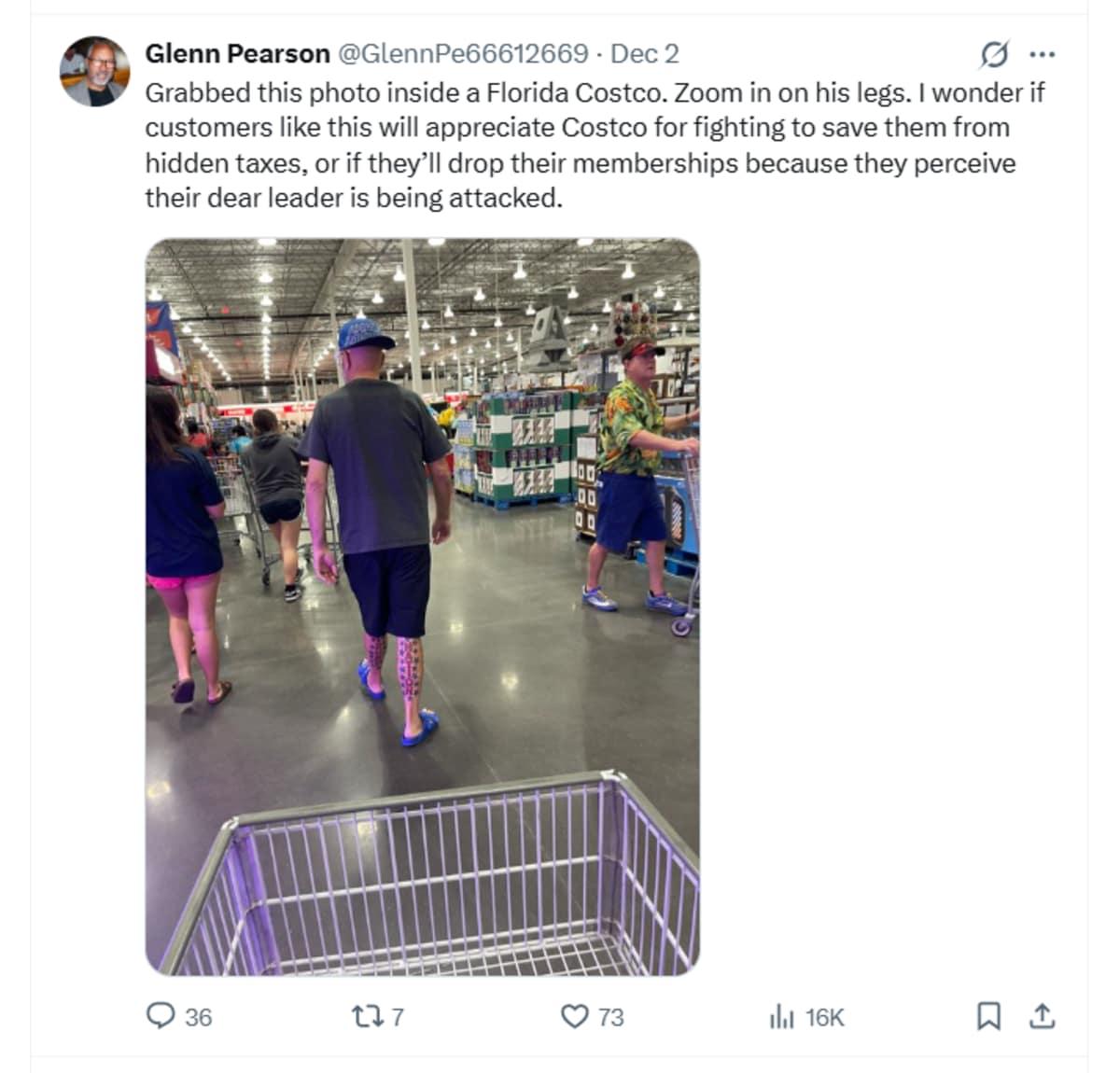Viewport: 1120px width, 1073px height.
Task: Share the post via upload icon
Action: click(x=1042, y=1016)
